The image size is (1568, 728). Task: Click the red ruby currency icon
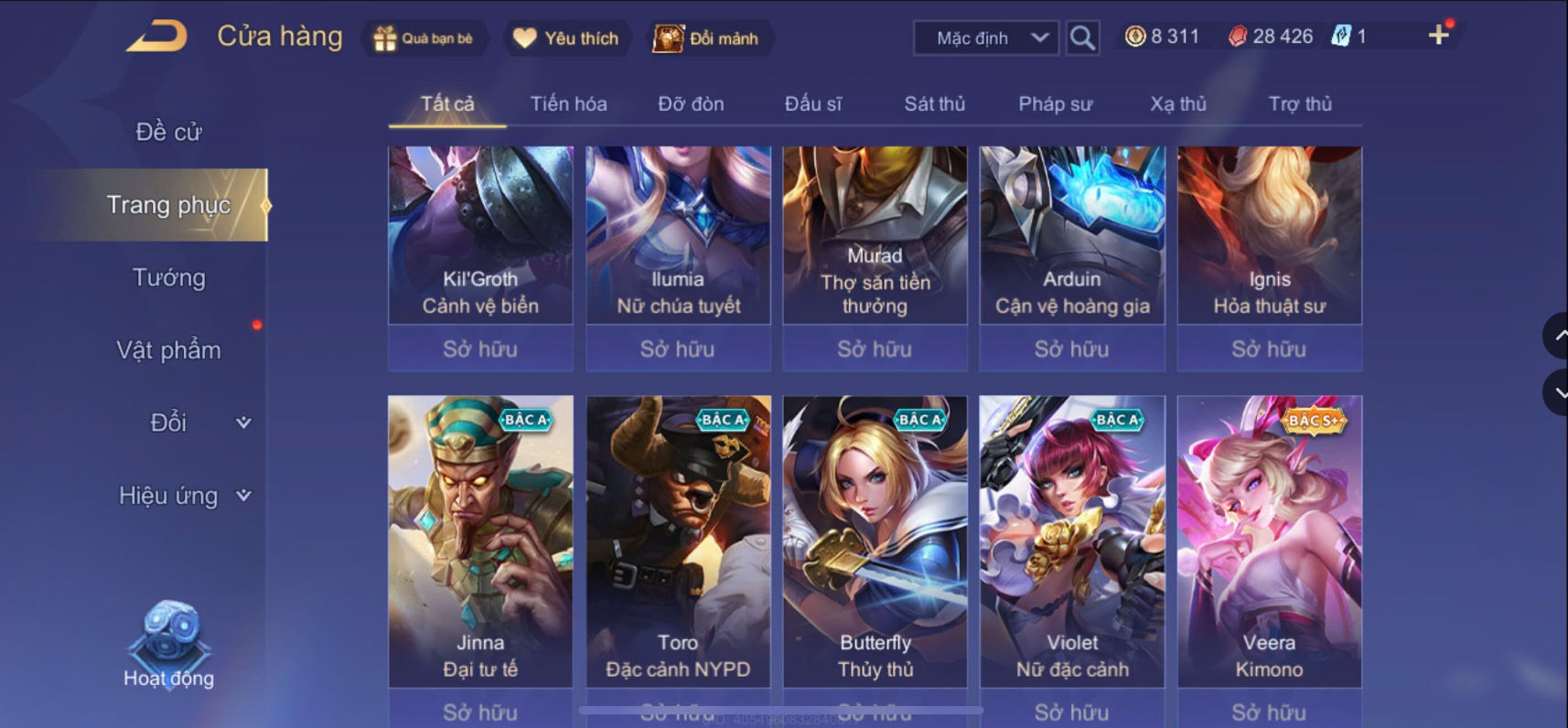coord(1237,37)
